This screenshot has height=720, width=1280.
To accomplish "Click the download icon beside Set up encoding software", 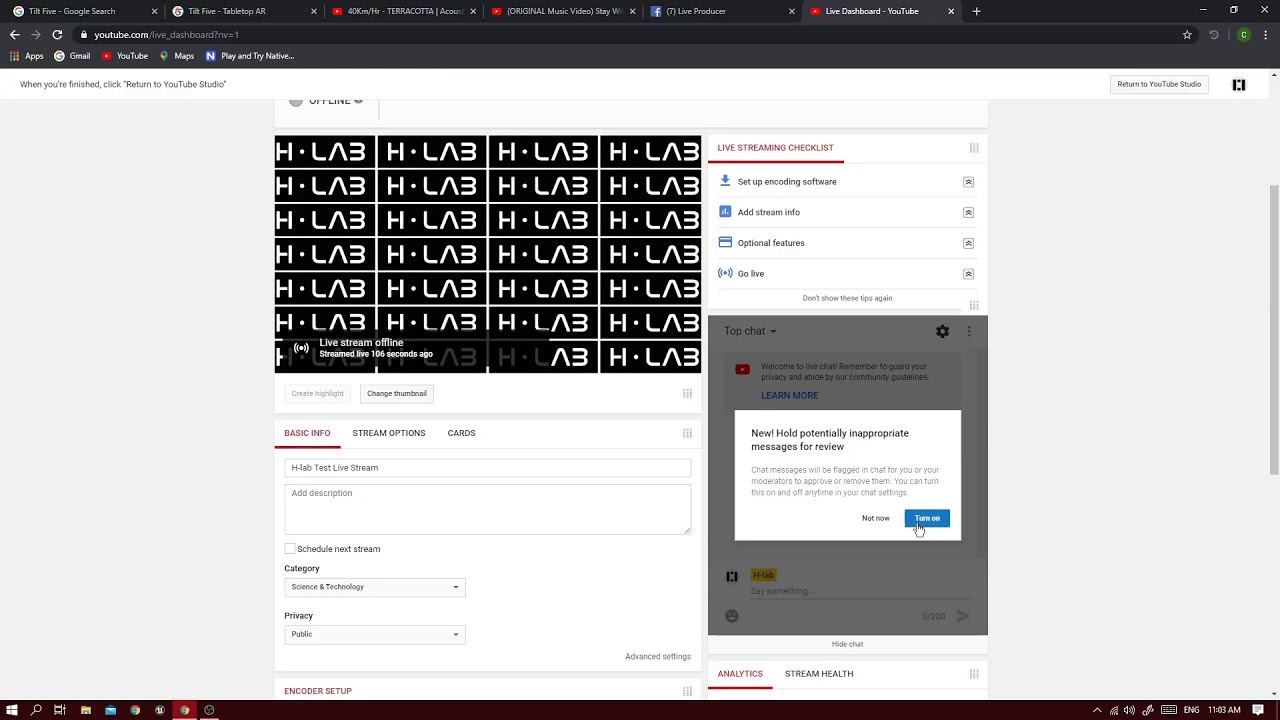I will pos(726,181).
